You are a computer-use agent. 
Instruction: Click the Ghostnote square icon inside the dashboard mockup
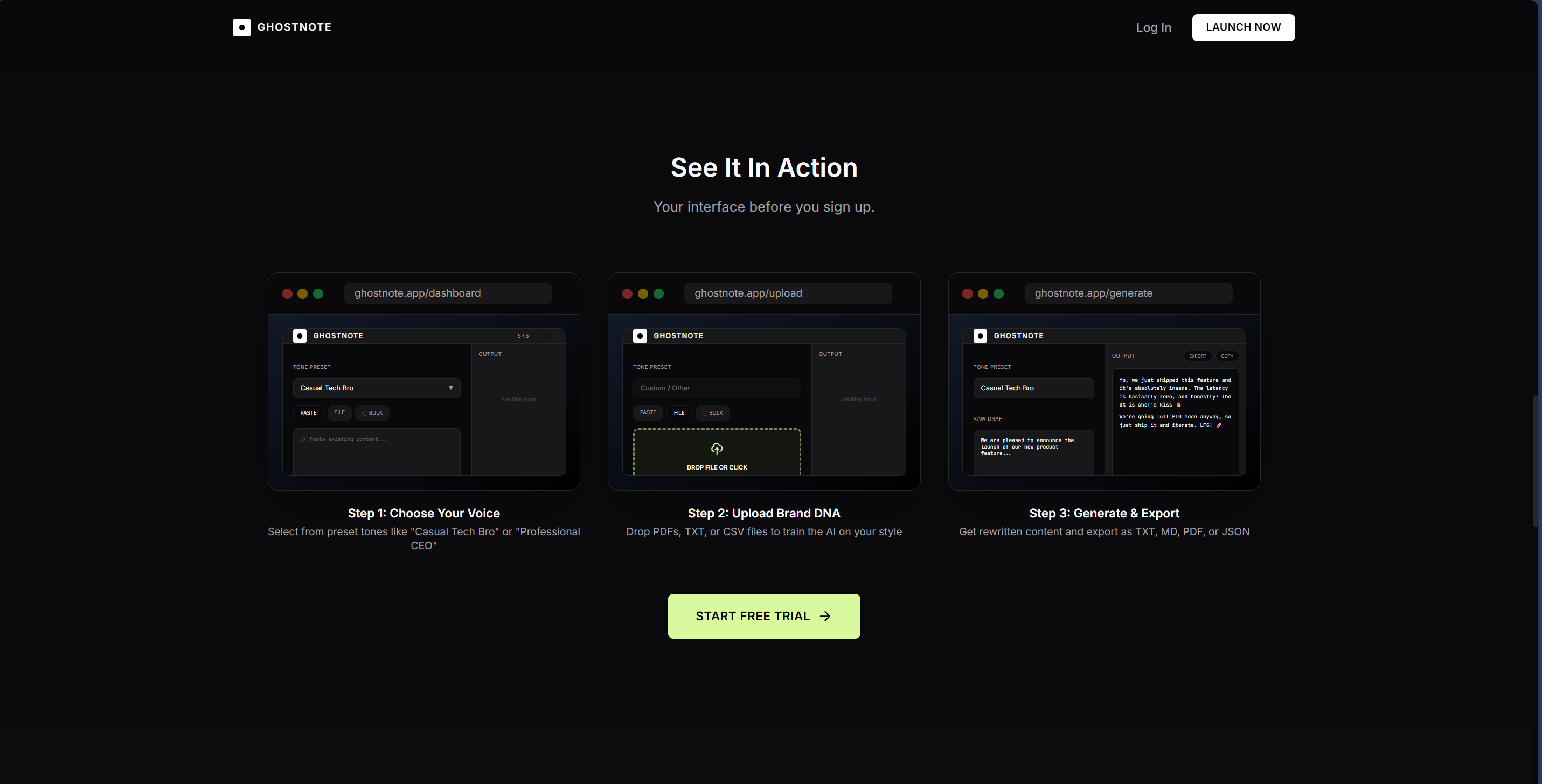coord(300,335)
